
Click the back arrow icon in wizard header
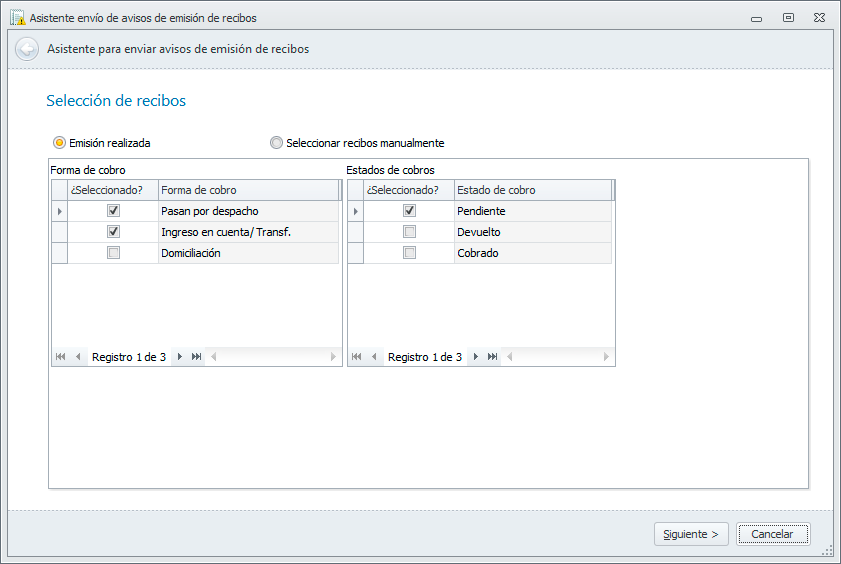[x=27, y=49]
